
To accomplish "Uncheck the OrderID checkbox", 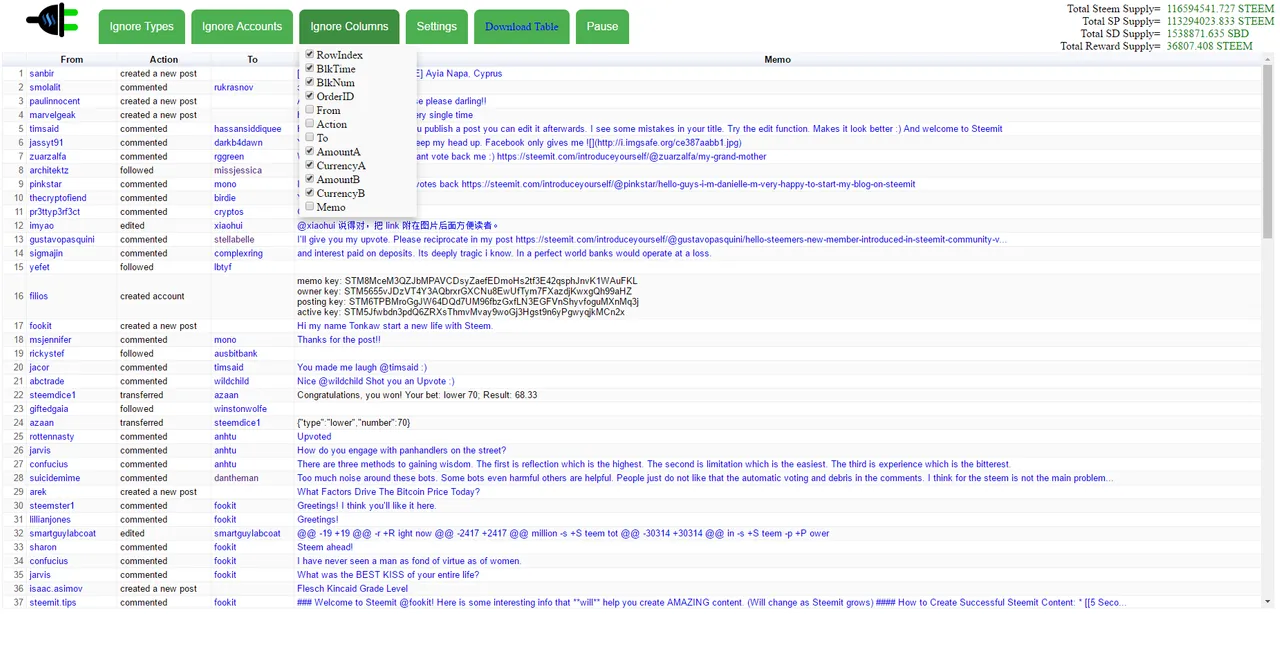I will 310,96.
